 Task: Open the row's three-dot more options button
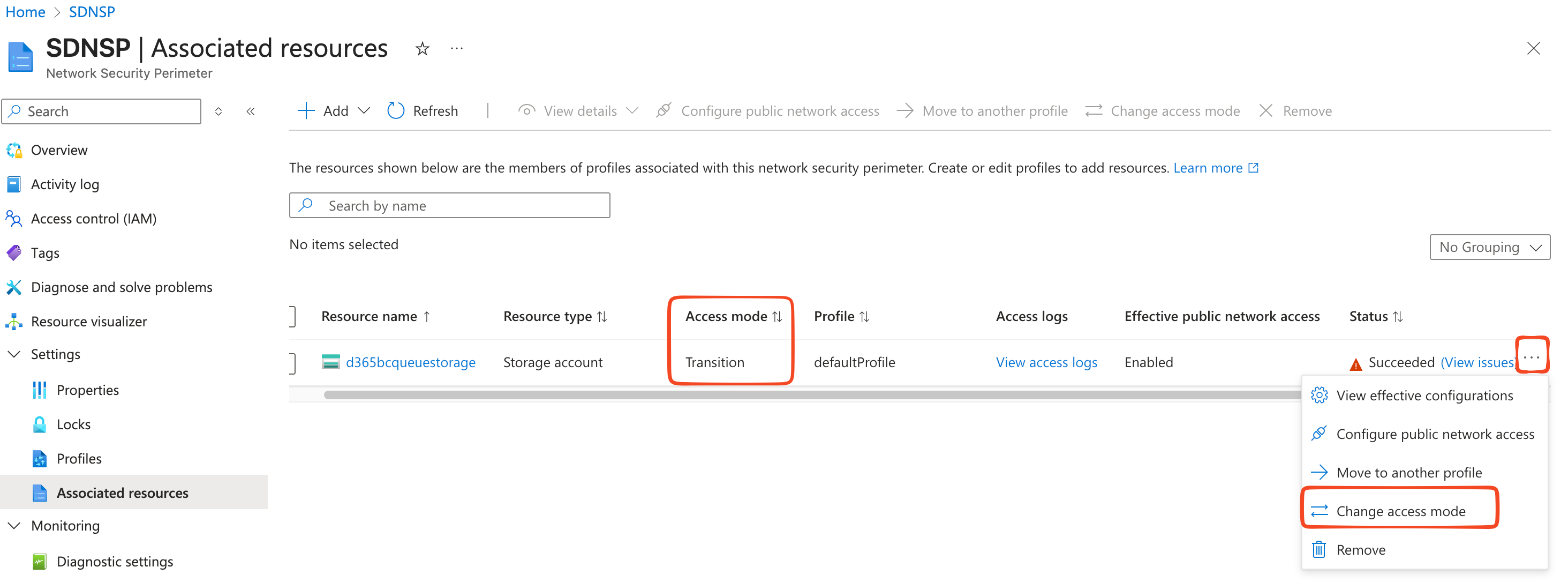click(1531, 357)
